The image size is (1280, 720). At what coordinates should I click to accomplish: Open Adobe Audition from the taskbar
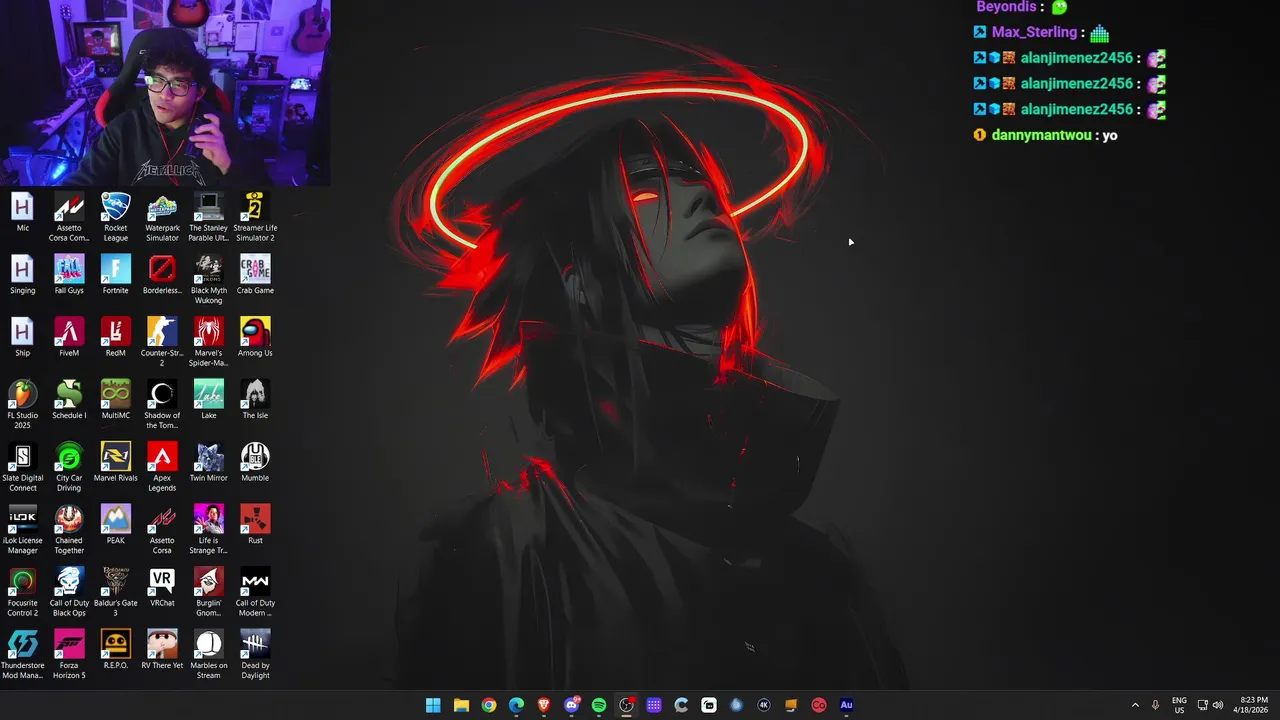[846, 705]
